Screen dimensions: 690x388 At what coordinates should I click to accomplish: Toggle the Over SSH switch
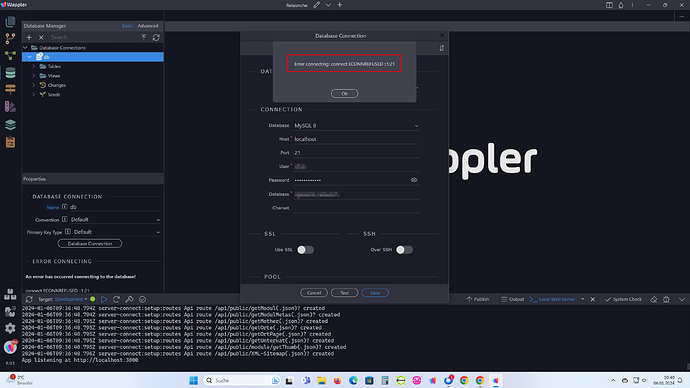[x=404, y=250]
